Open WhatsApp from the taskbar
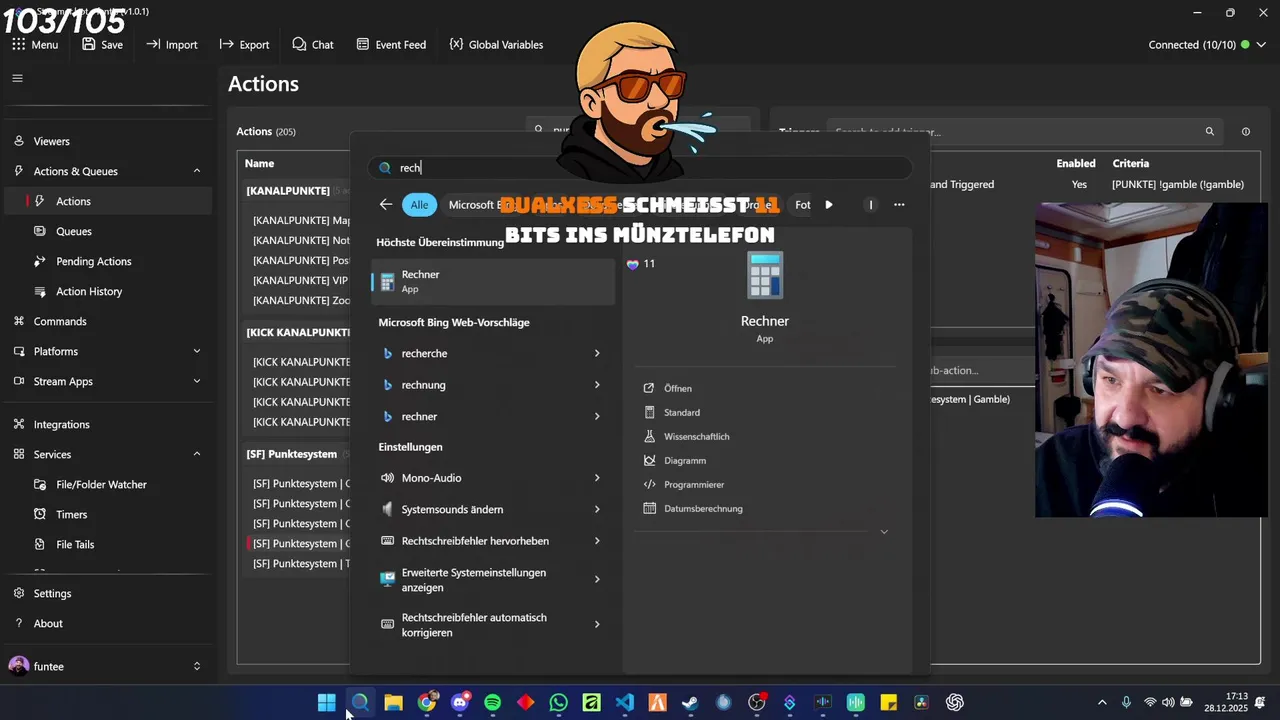Image resolution: width=1280 pixels, height=720 pixels. click(558, 703)
